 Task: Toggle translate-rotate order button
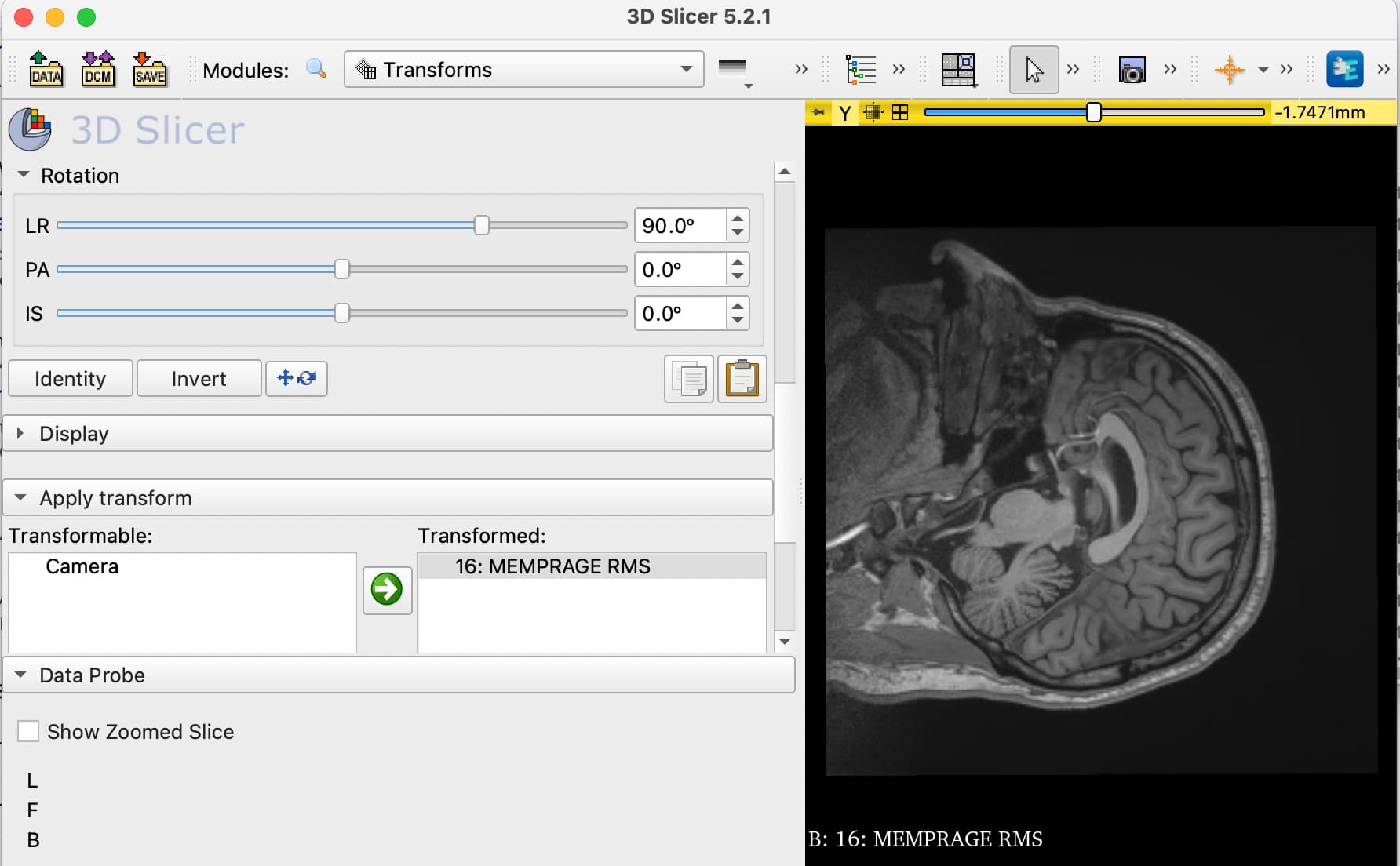[x=296, y=378]
